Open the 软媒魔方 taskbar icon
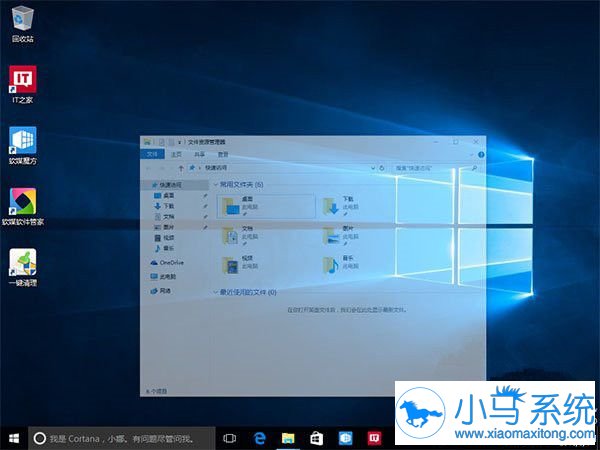Screen dimensions: 600x450 (345, 439)
